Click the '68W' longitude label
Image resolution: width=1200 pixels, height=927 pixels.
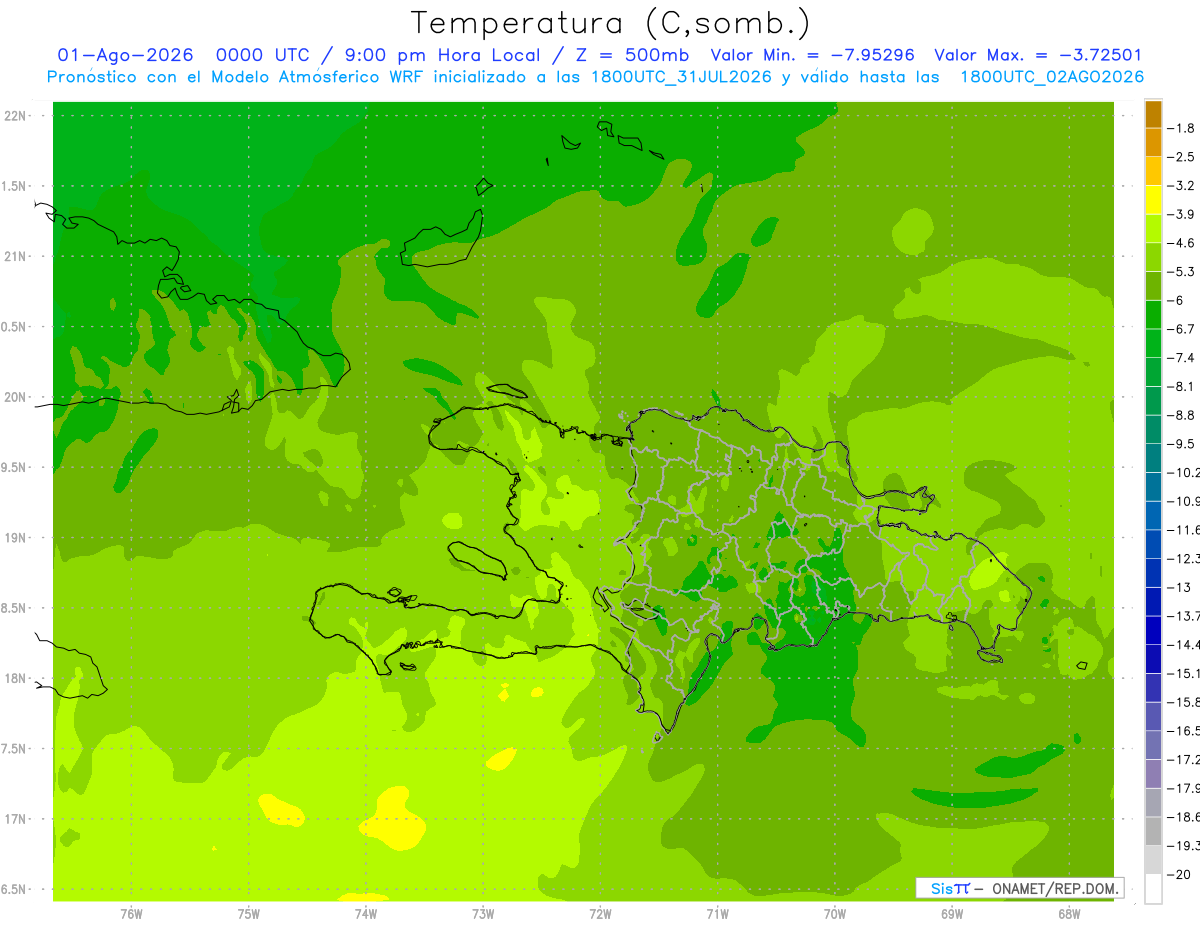pos(1069,914)
